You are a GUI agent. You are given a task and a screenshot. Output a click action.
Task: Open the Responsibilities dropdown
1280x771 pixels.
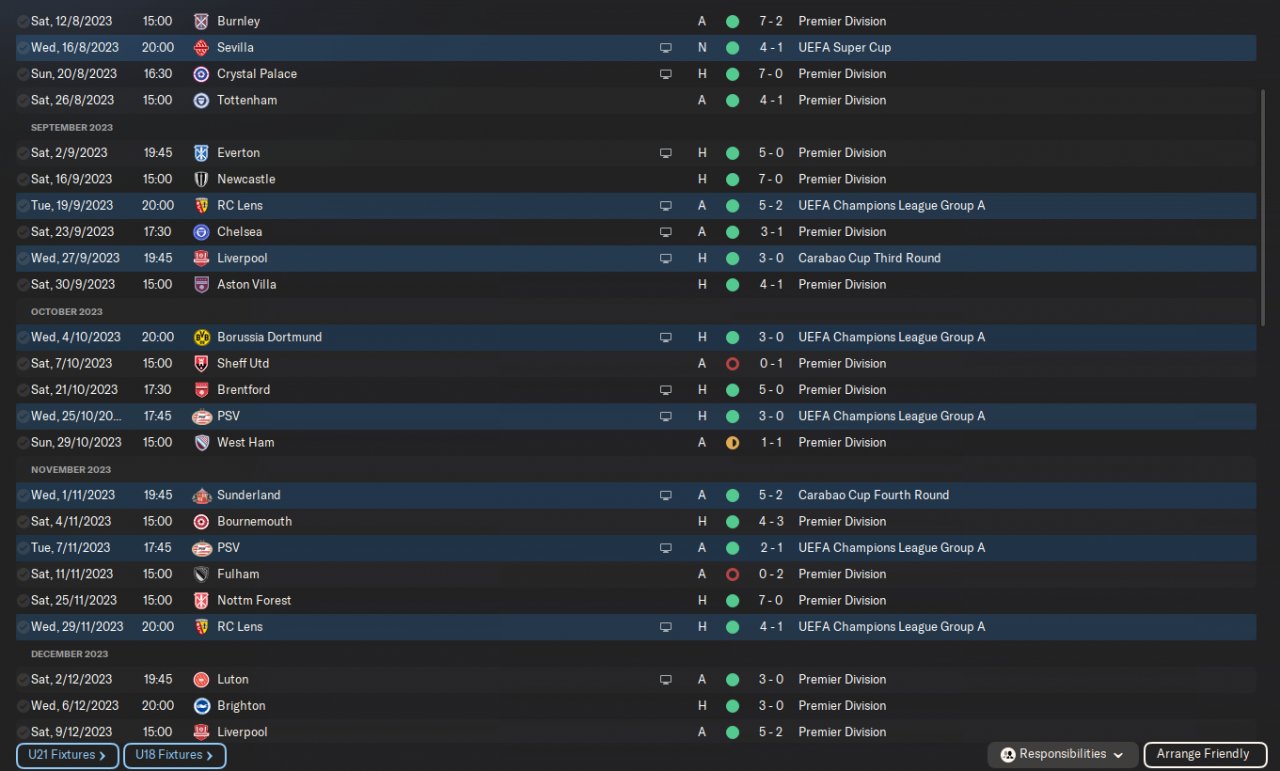(1064, 755)
